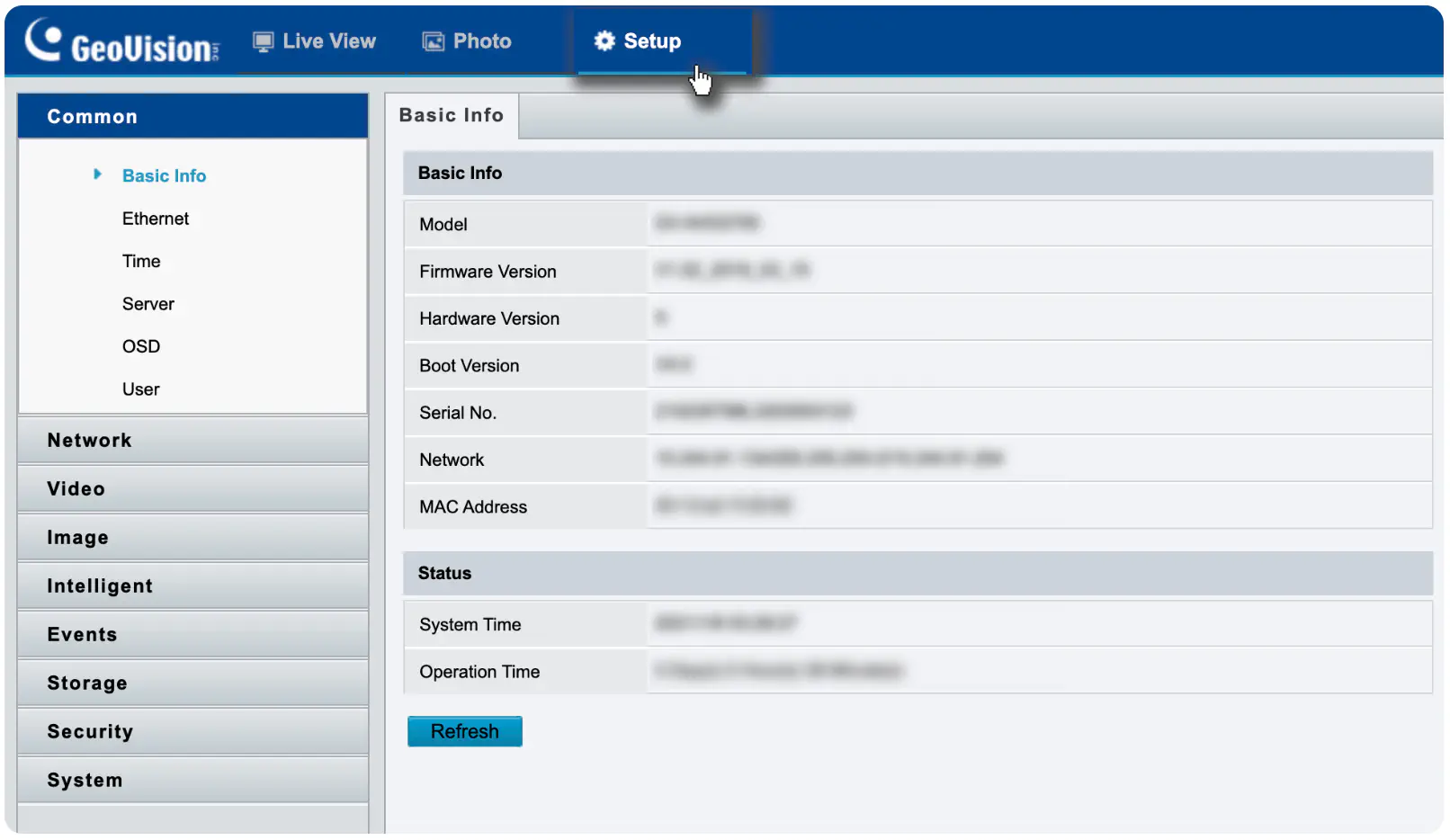Open the Time settings page
The image size is (1450, 840).
coord(141,261)
